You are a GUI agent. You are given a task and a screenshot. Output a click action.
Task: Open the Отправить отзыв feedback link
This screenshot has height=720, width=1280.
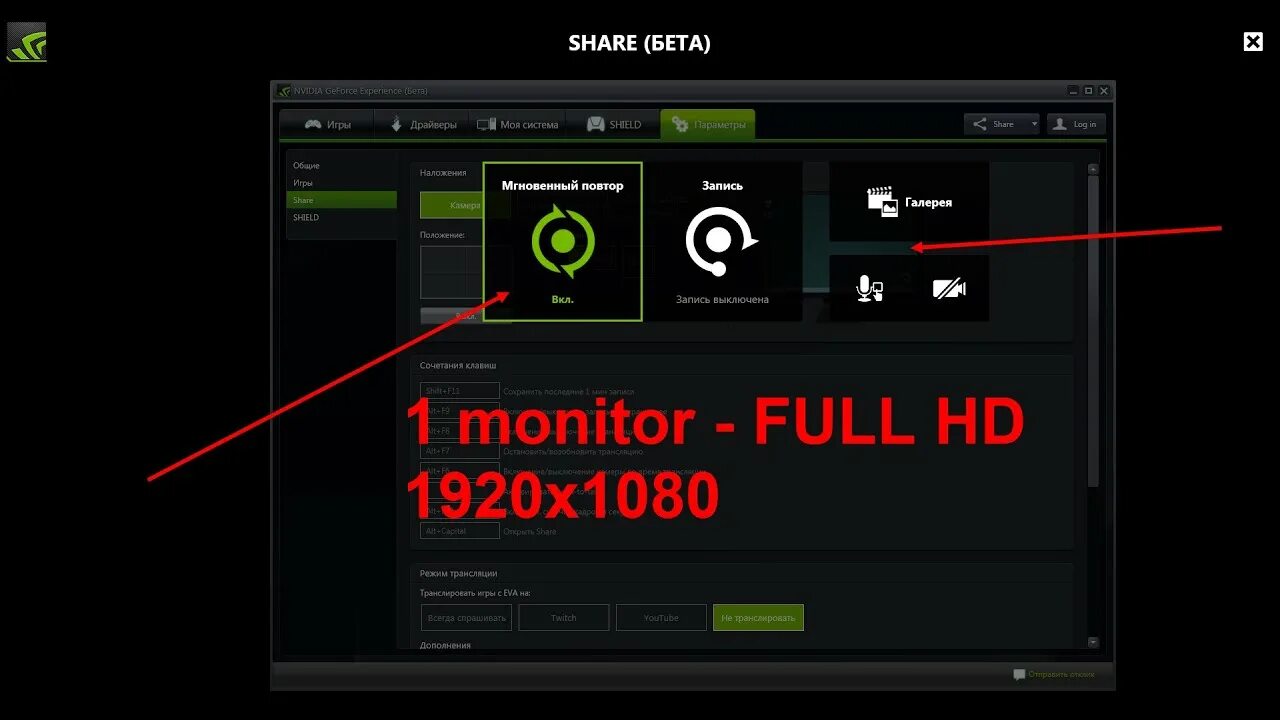[1054, 674]
